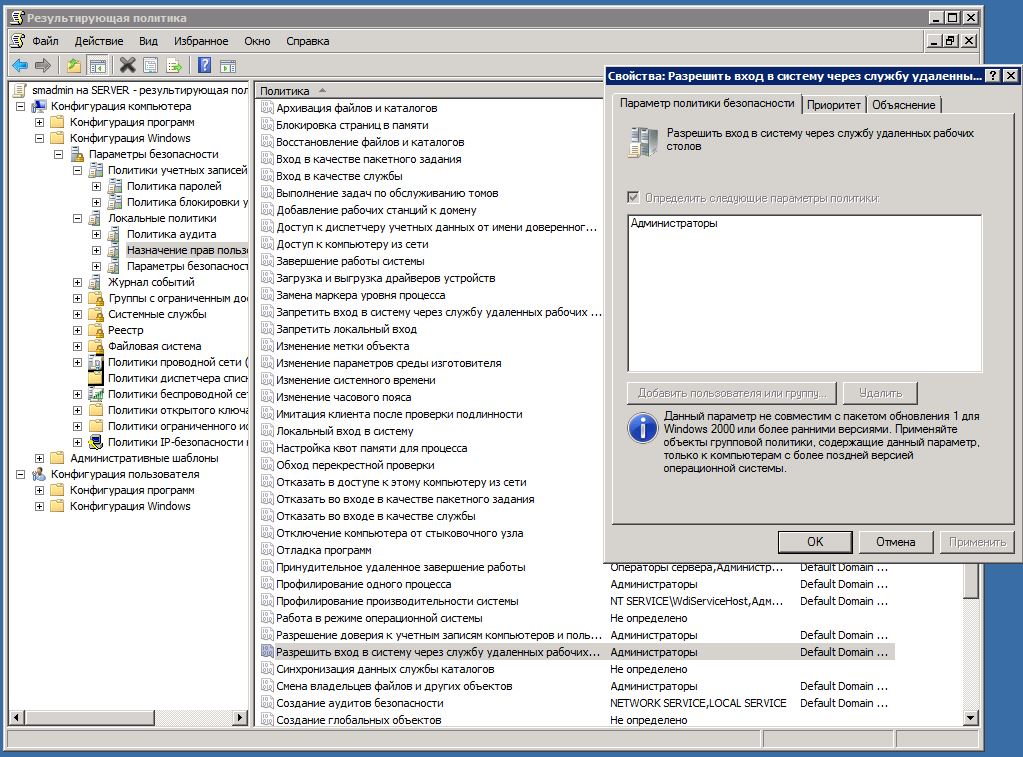Select Группы с ограниченным доступом tree node
The height and width of the screenshot is (757, 1023).
pyautogui.click(x=177, y=298)
